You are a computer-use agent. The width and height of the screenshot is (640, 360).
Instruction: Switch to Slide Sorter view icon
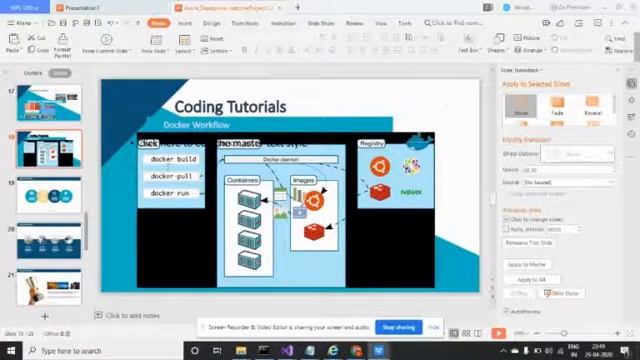(x=466, y=333)
